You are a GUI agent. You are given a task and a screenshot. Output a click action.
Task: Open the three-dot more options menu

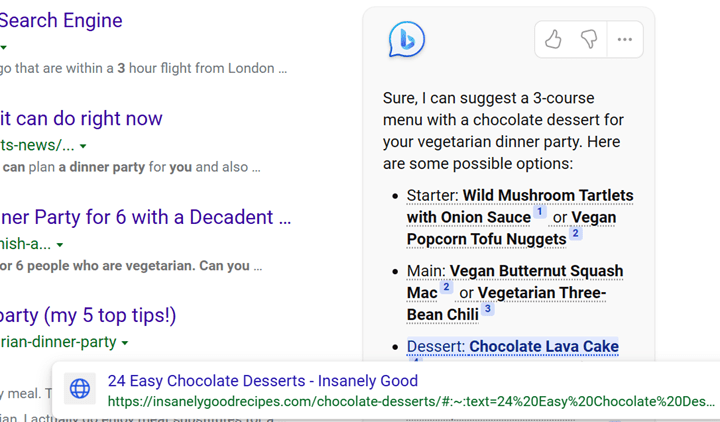point(625,40)
